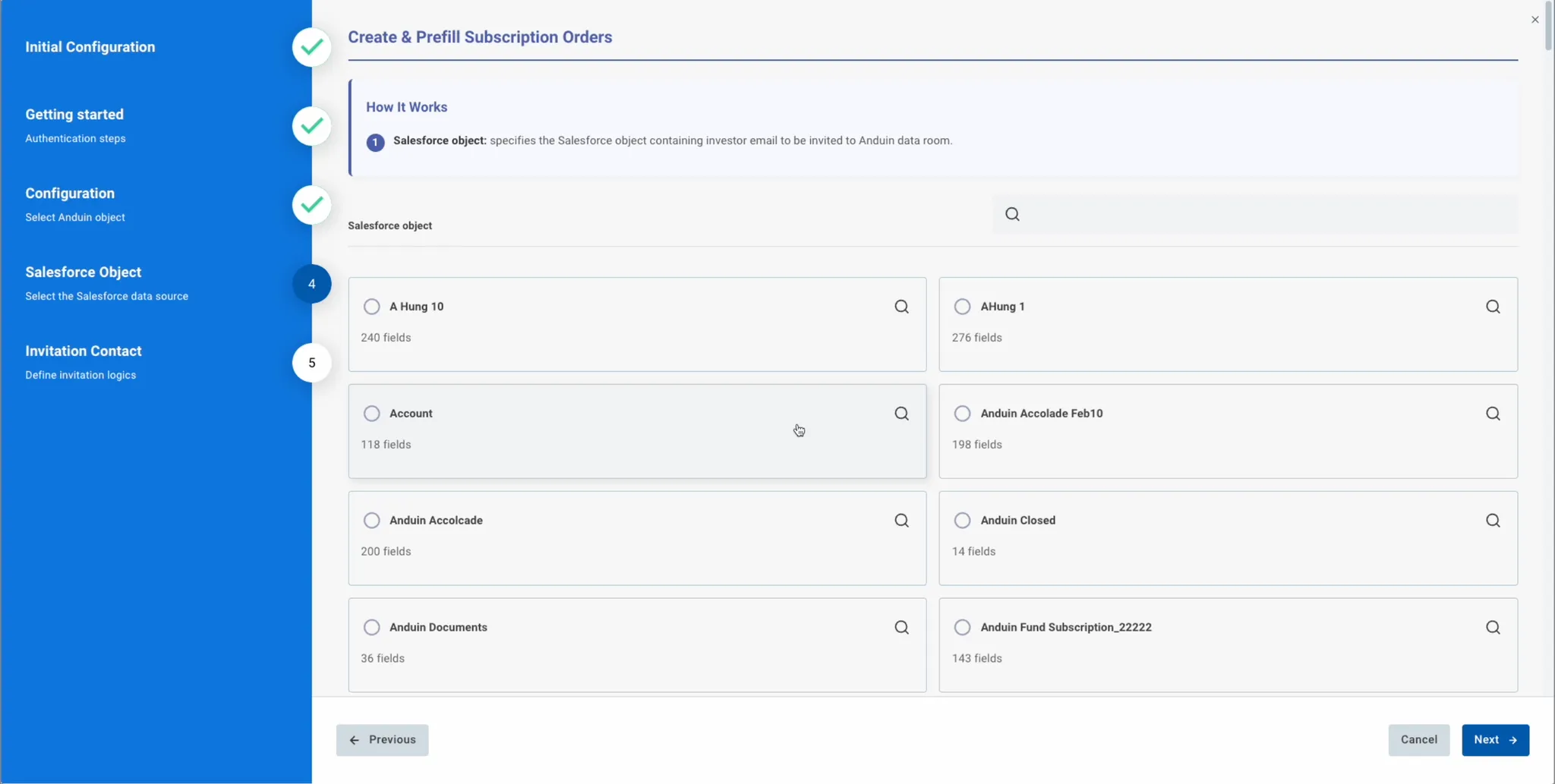Click the vertical scrollbar on the right
Viewport: 1555px width, 784px height.
pyautogui.click(x=1548, y=26)
